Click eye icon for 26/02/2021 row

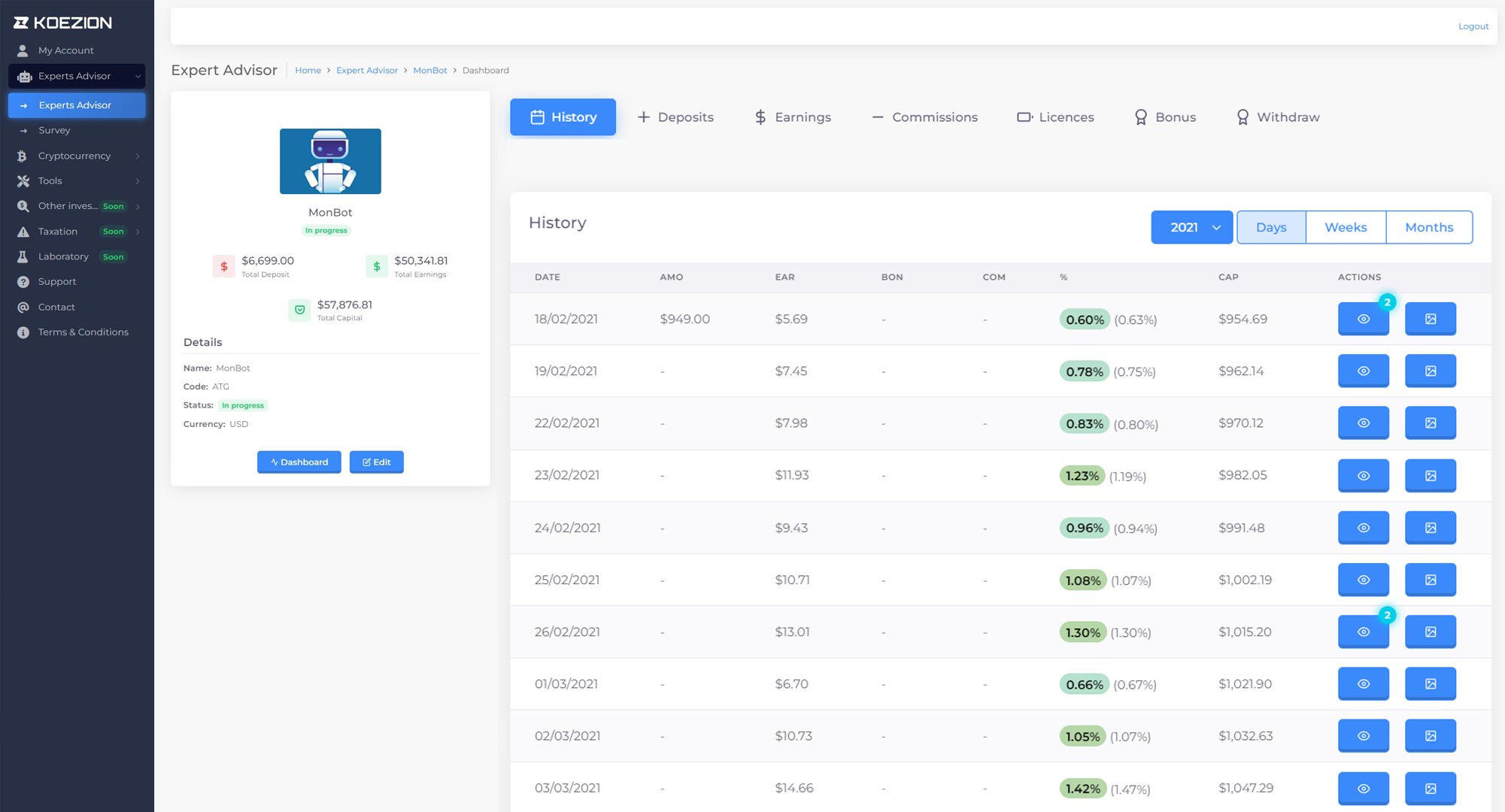pos(1363,632)
